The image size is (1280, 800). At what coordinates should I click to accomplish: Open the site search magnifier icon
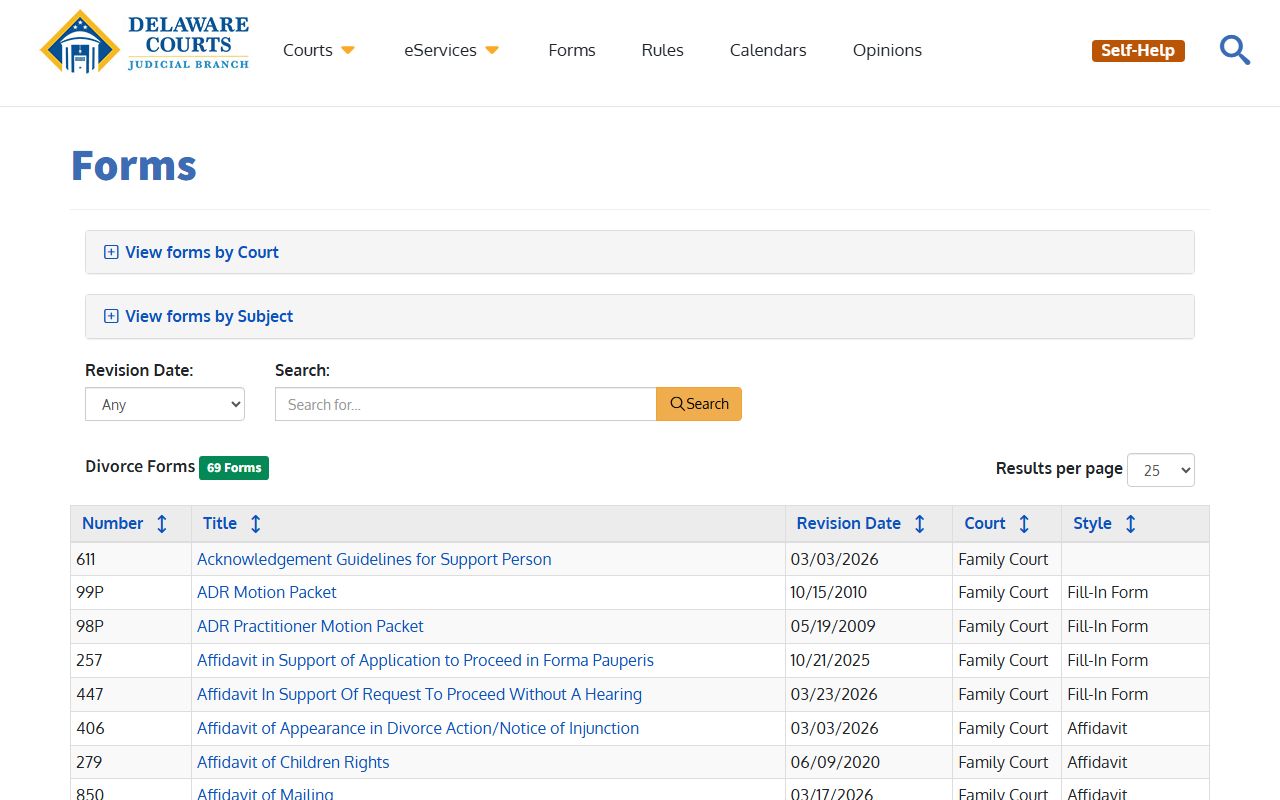click(x=1235, y=50)
